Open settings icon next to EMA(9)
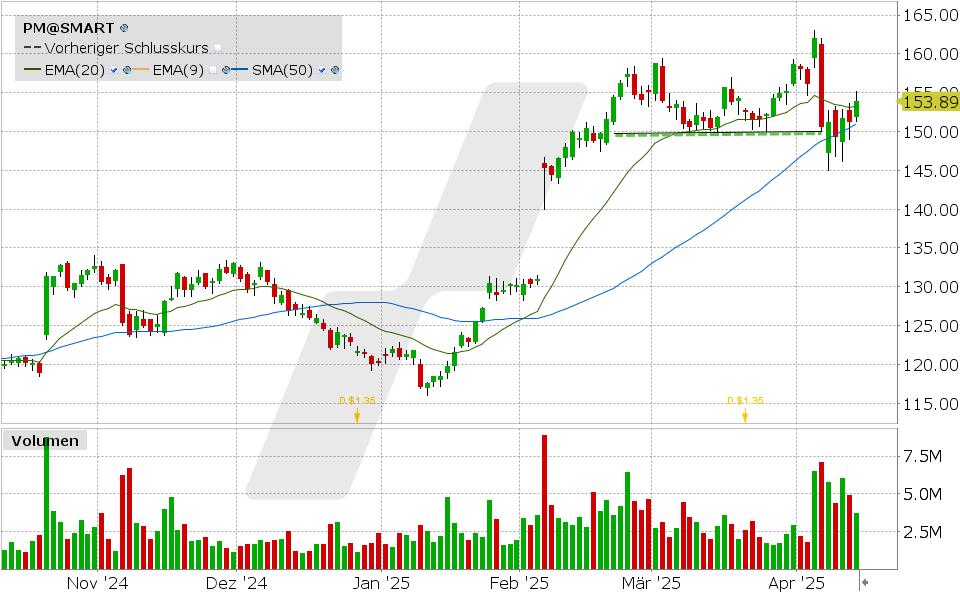The image size is (960, 600). [x=226, y=70]
